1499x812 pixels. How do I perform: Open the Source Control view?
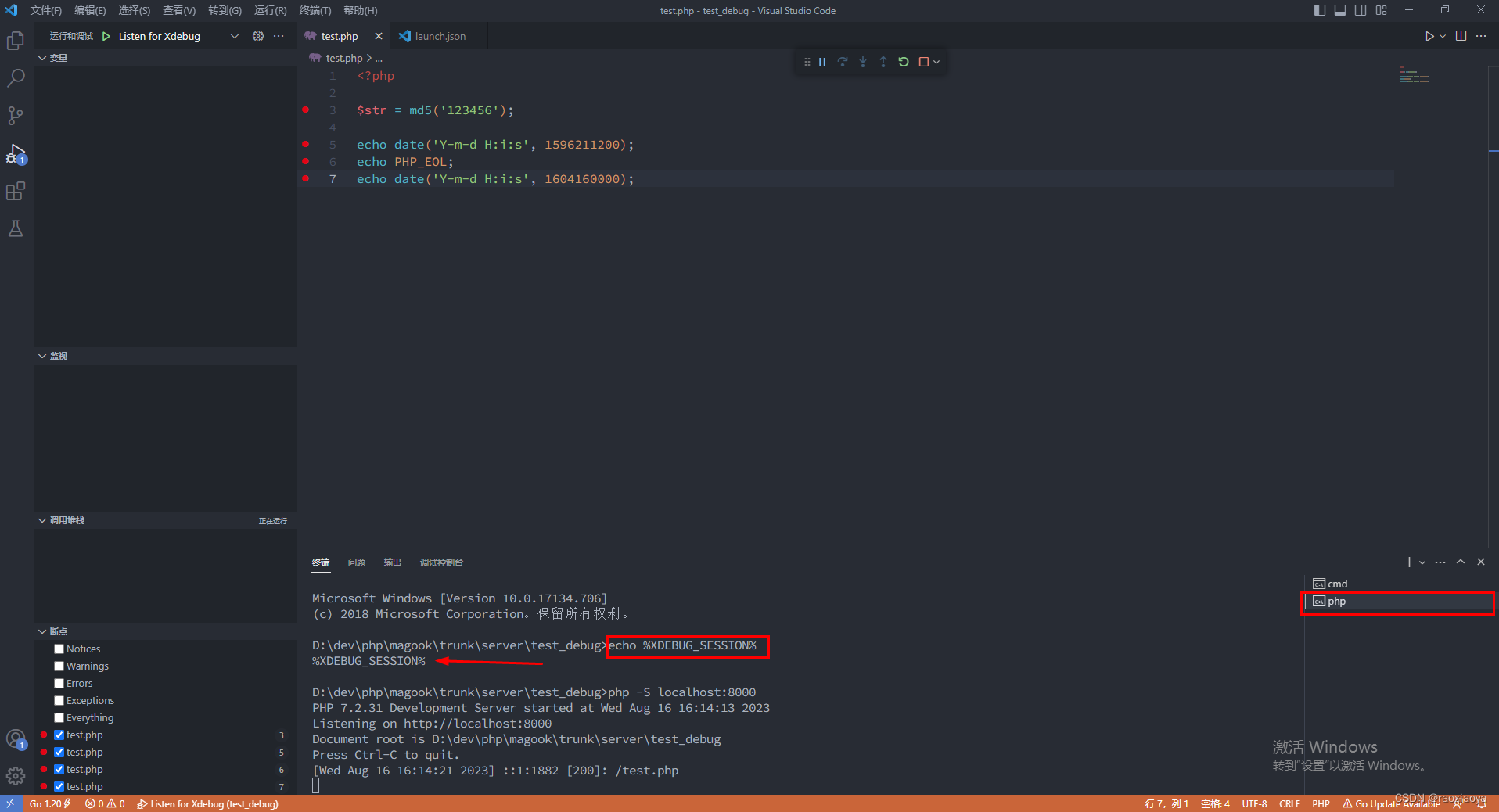coord(16,115)
